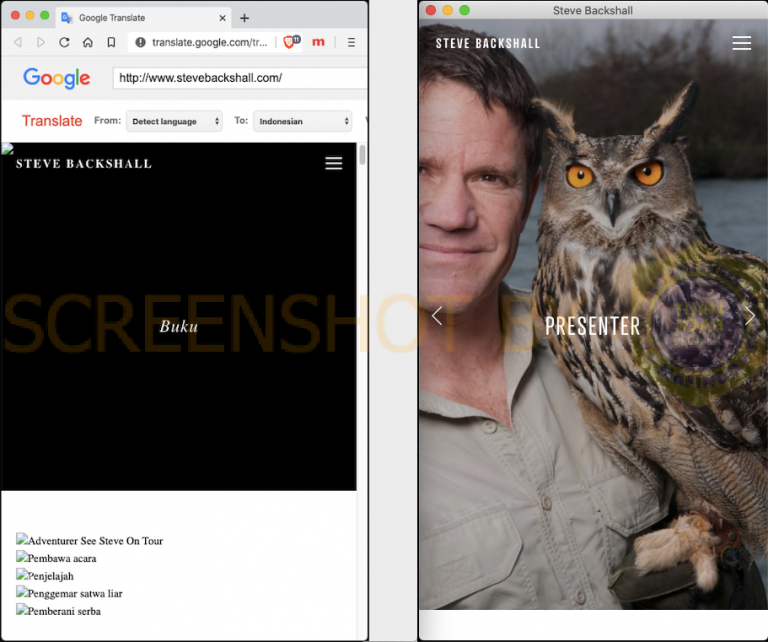Click the translate URL input field
The image size is (768, 642).
coord(240,78)
